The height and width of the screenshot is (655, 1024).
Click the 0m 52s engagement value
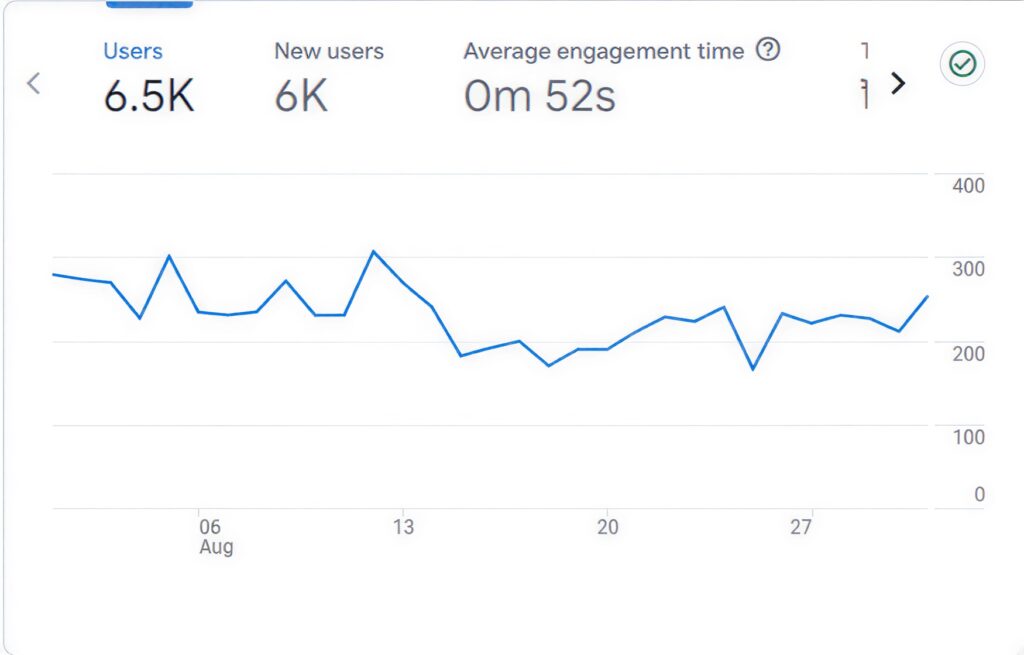(x=540, y=95)
